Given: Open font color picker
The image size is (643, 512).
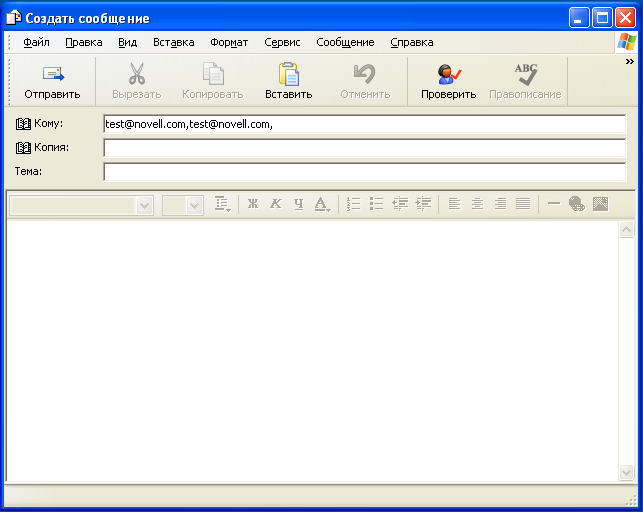Looking at the screenshot, I should [x=322, y=204].
